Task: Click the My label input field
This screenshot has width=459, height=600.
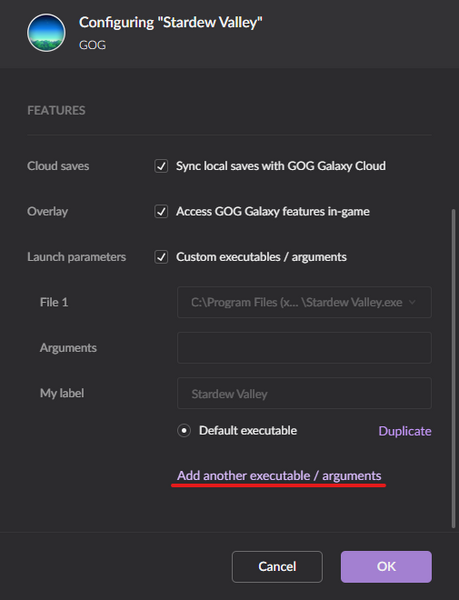Action: point(304,393)
